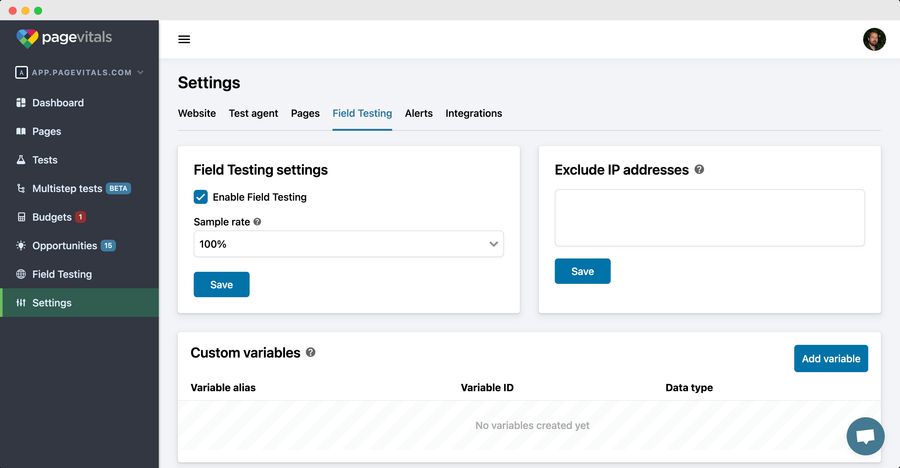900x468 pixels.
Task: Click the Add variable button
Action: pos(831,358)
